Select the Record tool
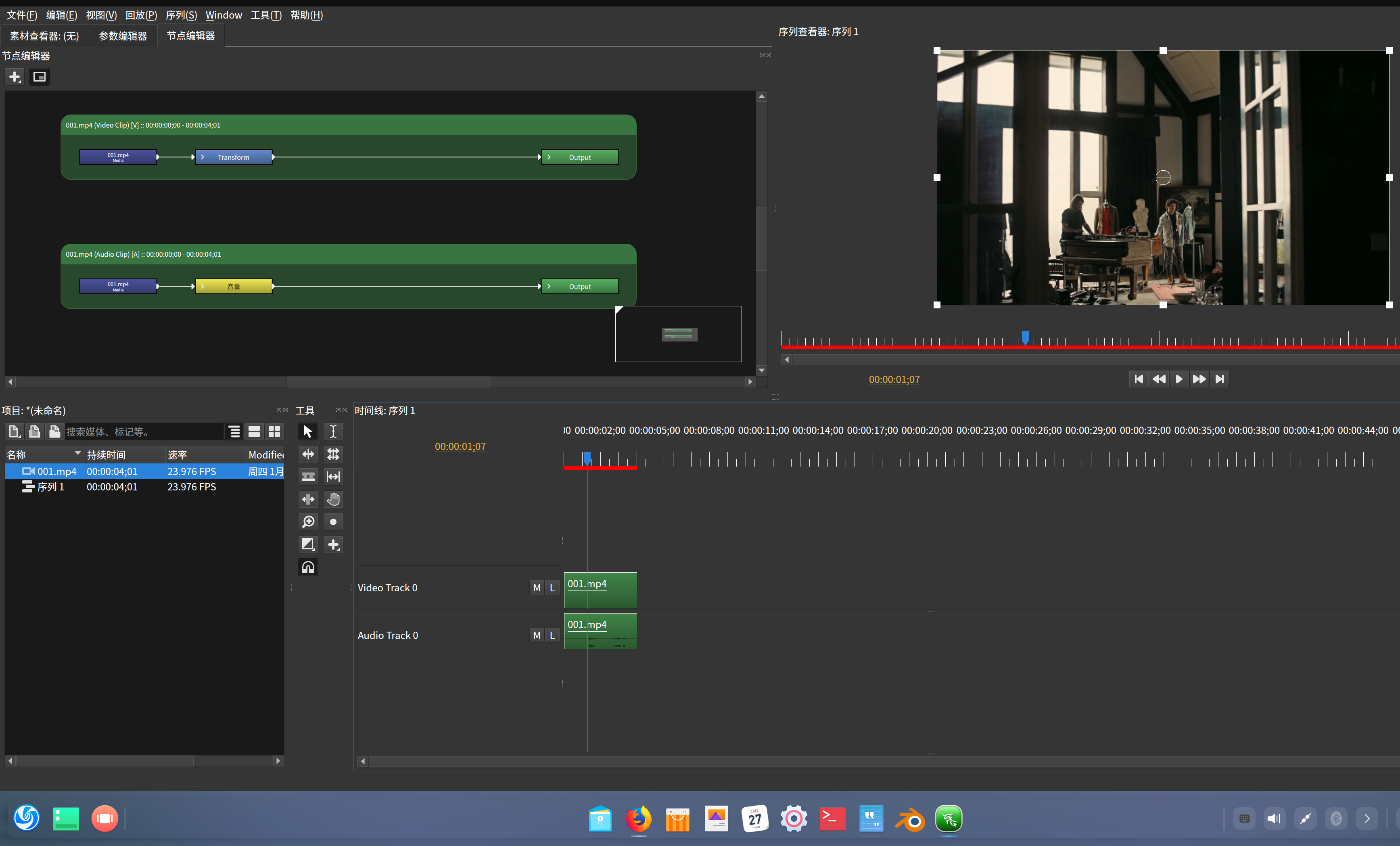The width and height of the screenshot is (1400, 846). point(333,522)
